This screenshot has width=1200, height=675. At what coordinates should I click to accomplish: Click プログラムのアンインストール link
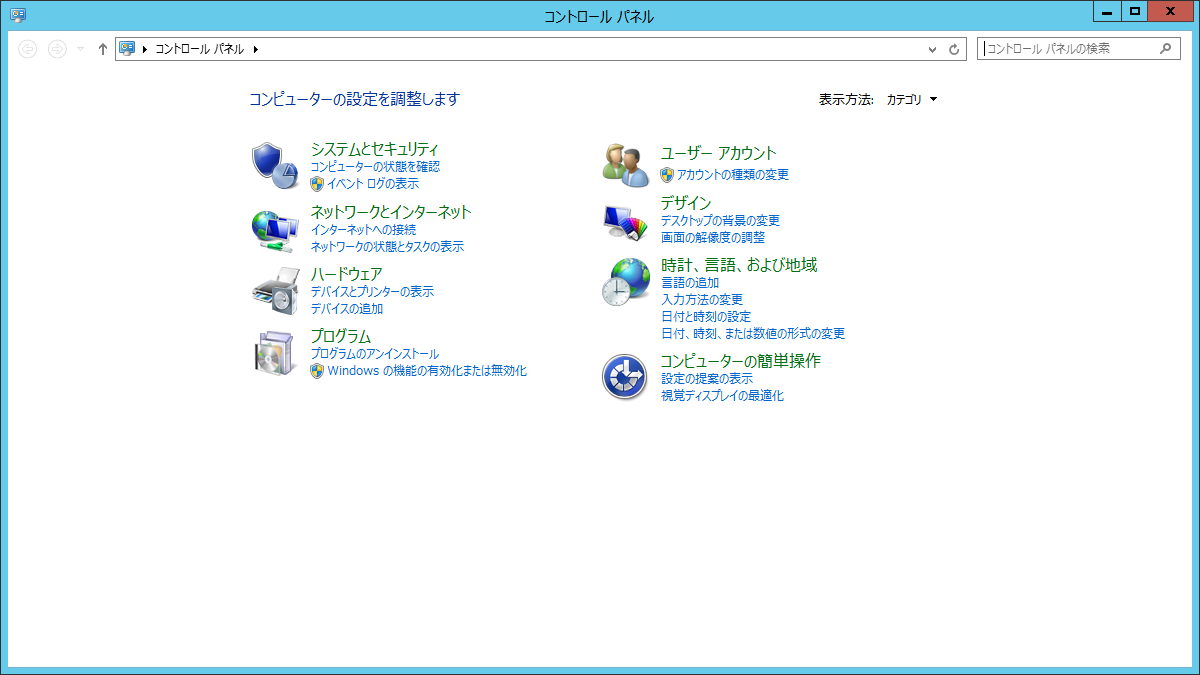click(375, 354)
